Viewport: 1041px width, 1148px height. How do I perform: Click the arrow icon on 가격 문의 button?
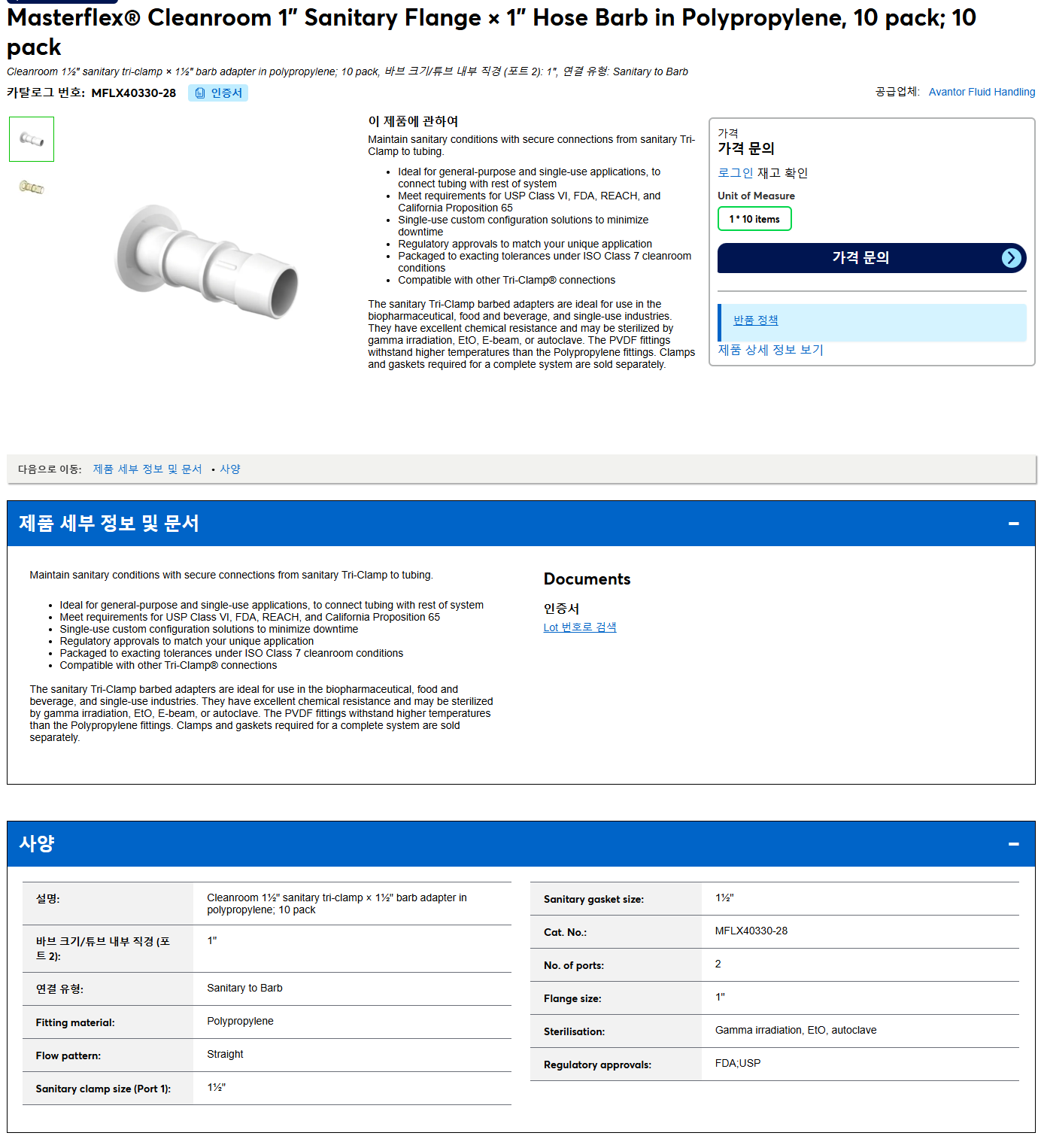(x=1012, y=258)
